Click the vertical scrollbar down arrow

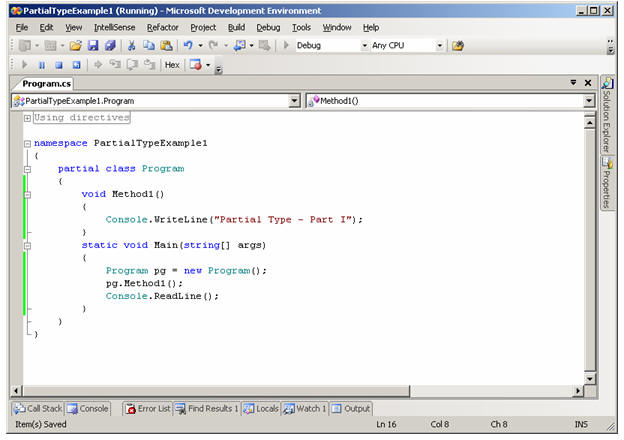[589, 379]
